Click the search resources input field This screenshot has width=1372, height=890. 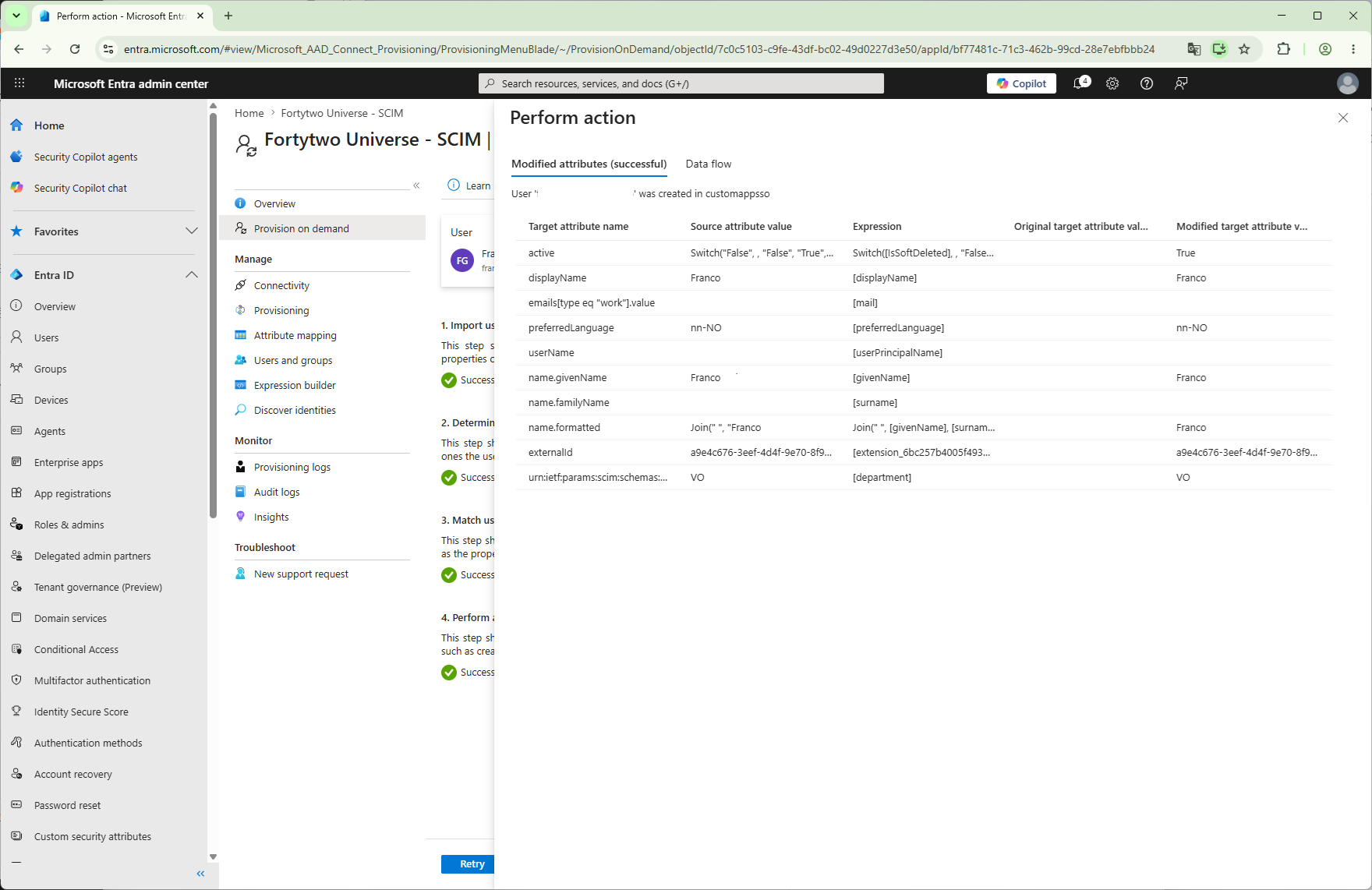pos(681,83)
